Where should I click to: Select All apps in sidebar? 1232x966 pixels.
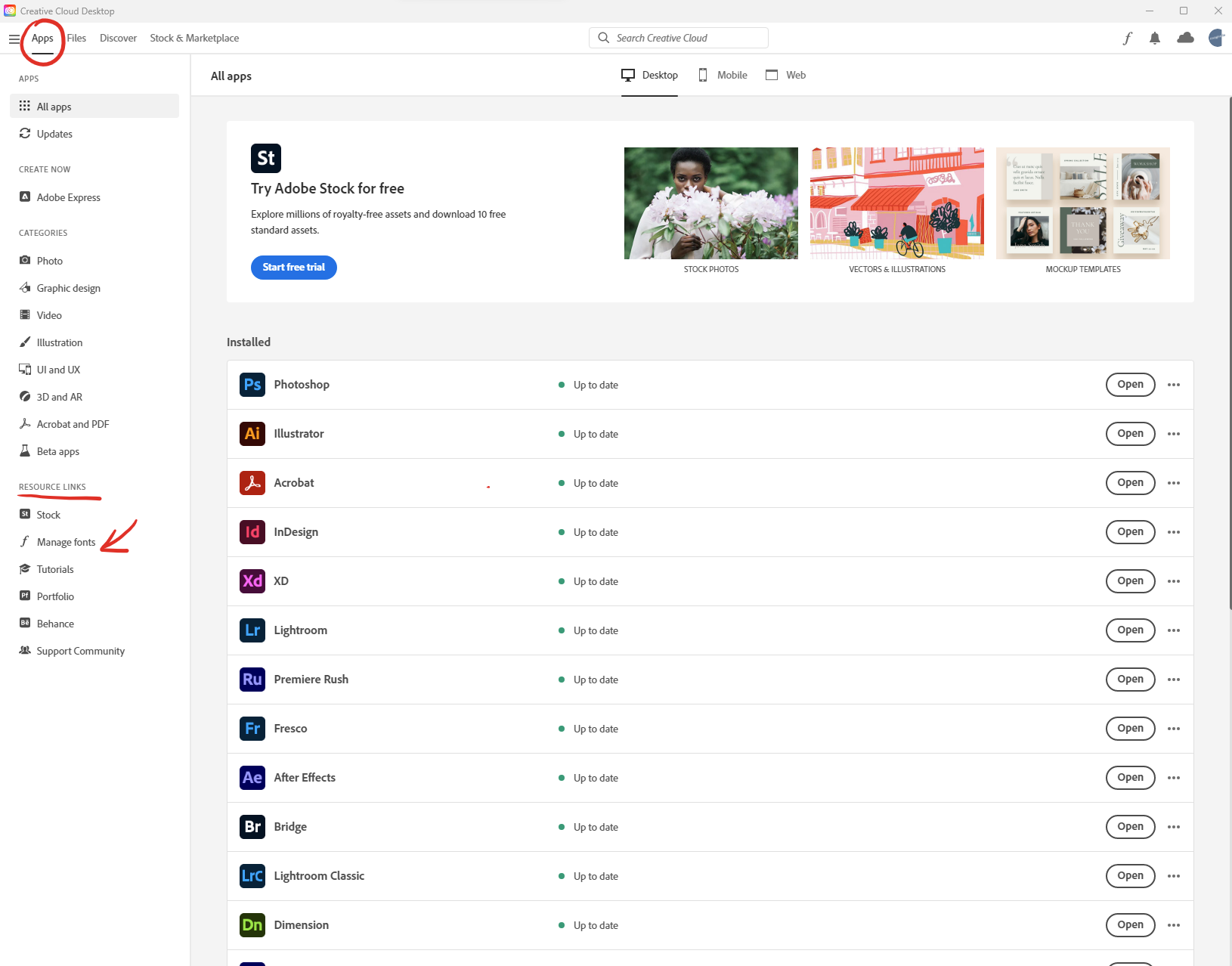click(x=94, y=107)
